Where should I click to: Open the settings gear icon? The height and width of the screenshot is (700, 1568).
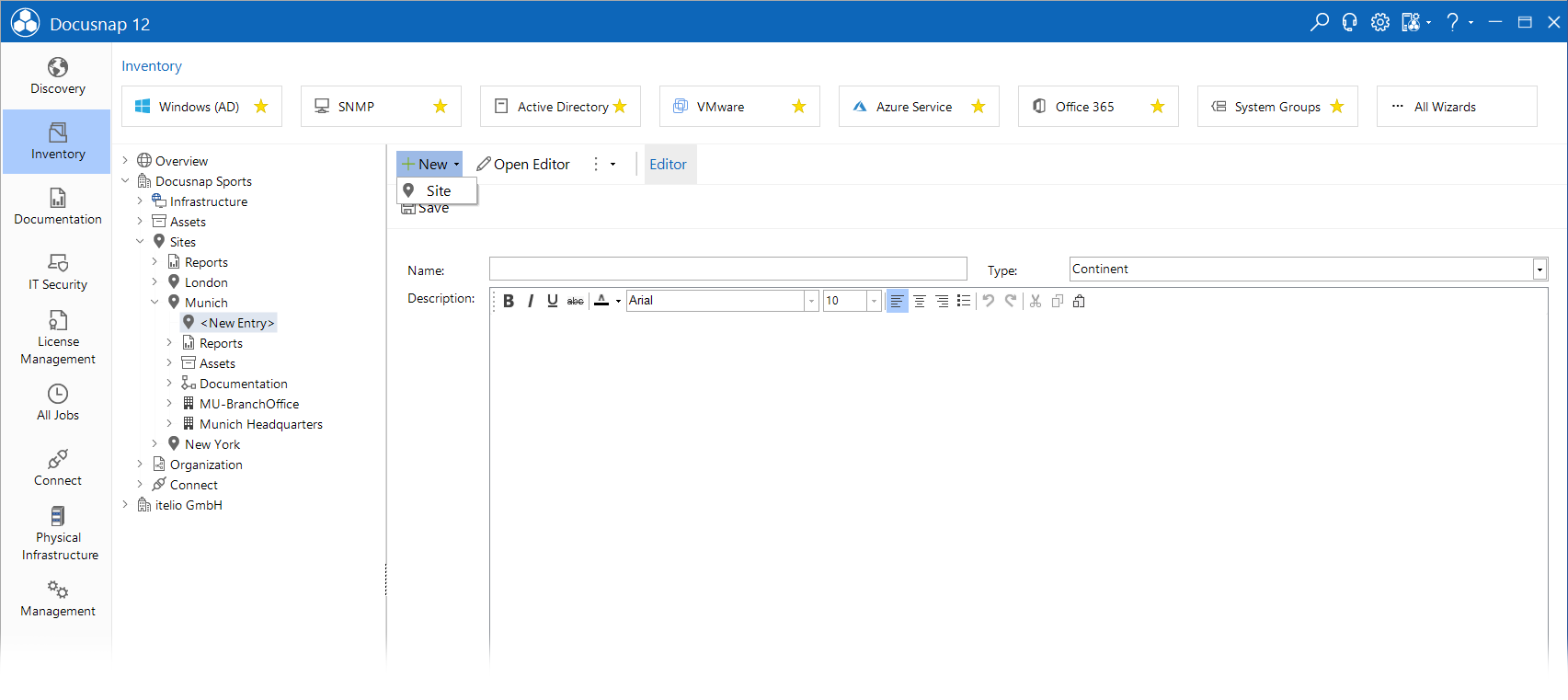click(1380, 22)
